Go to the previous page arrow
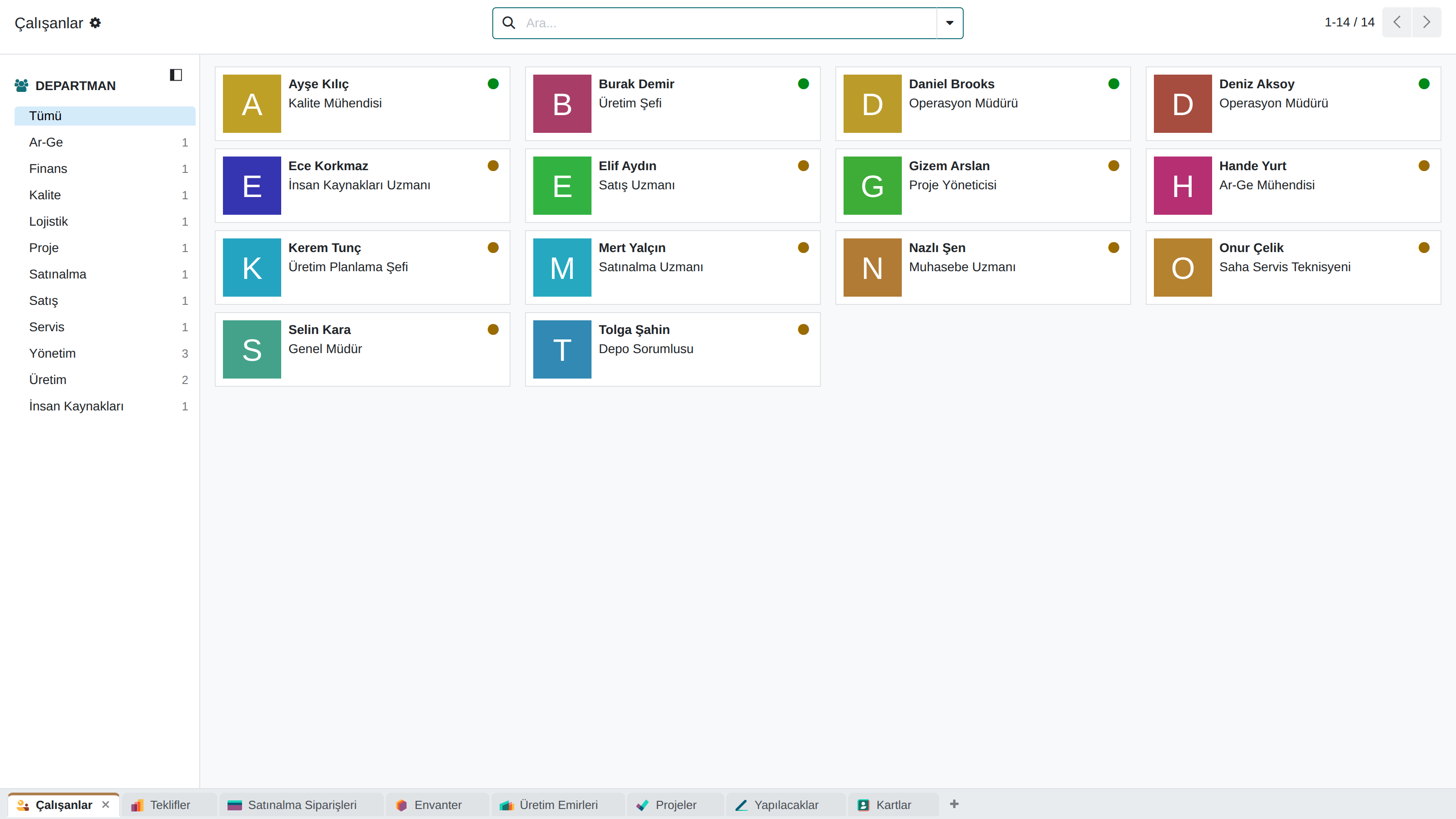 (x=1397, y=22)
